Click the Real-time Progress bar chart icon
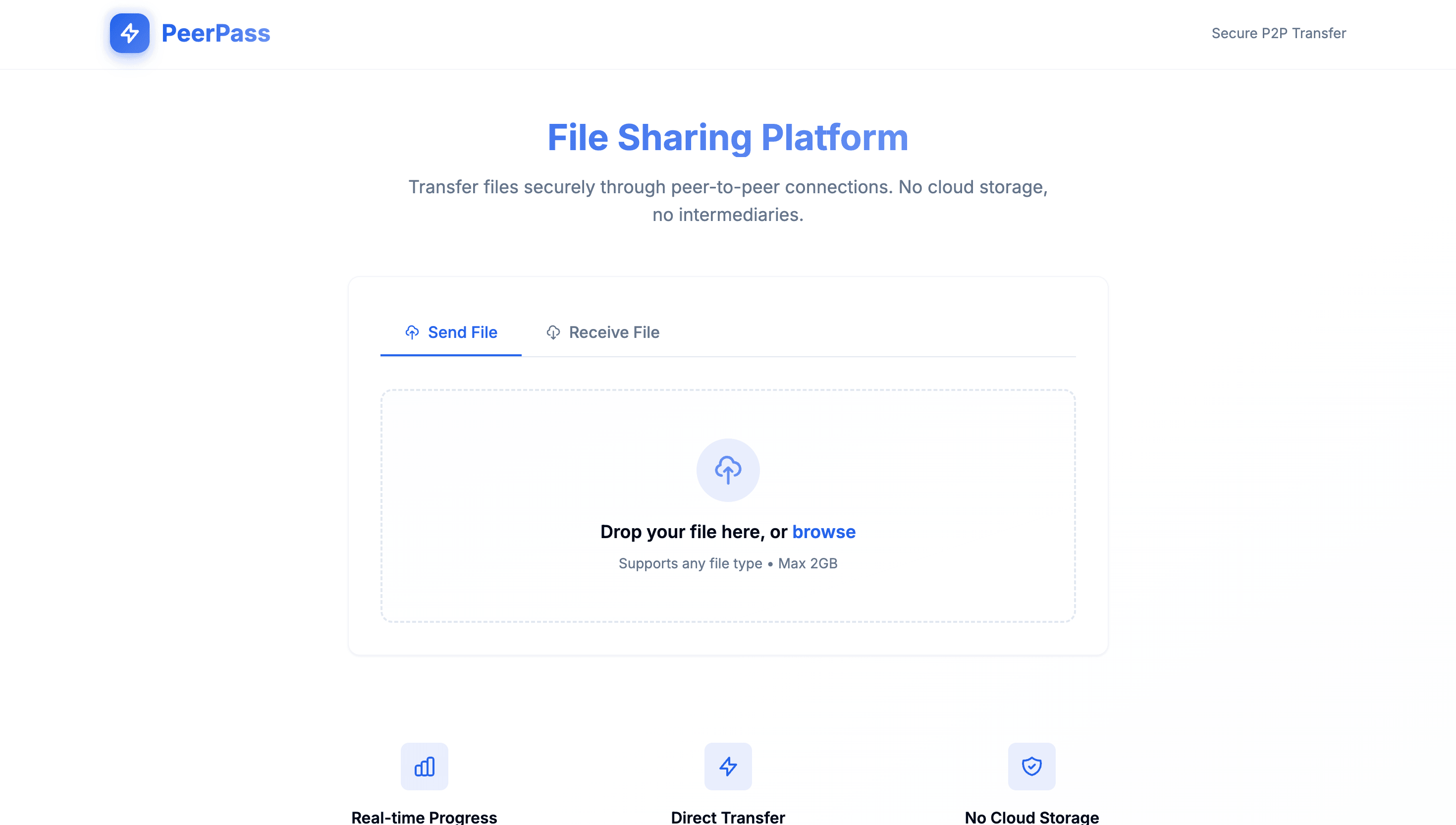 [x=425, y=766]
